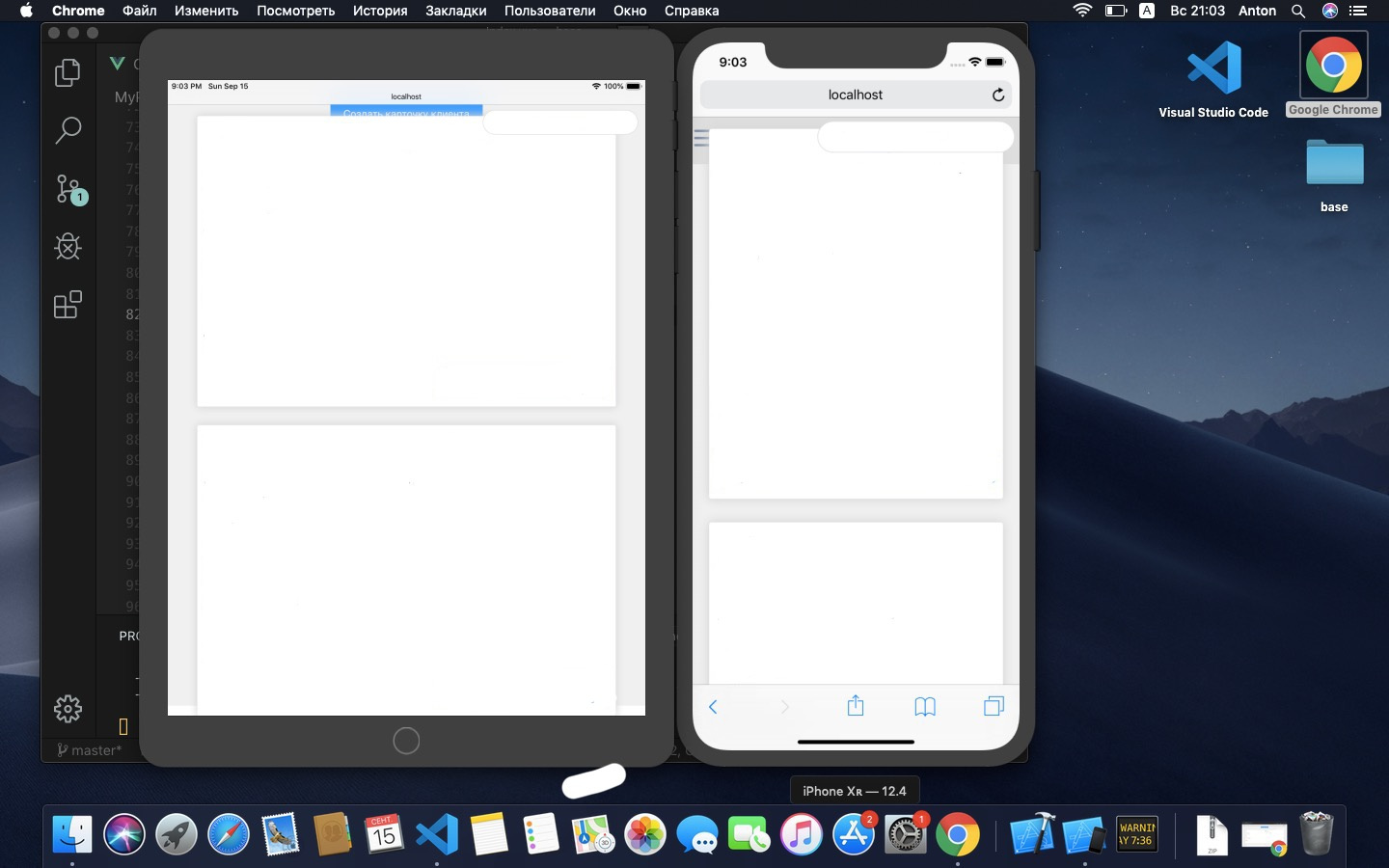Open Bookmarks in iPhone Safari toolbar
The image size is (1389, 868).
[925, 707]
